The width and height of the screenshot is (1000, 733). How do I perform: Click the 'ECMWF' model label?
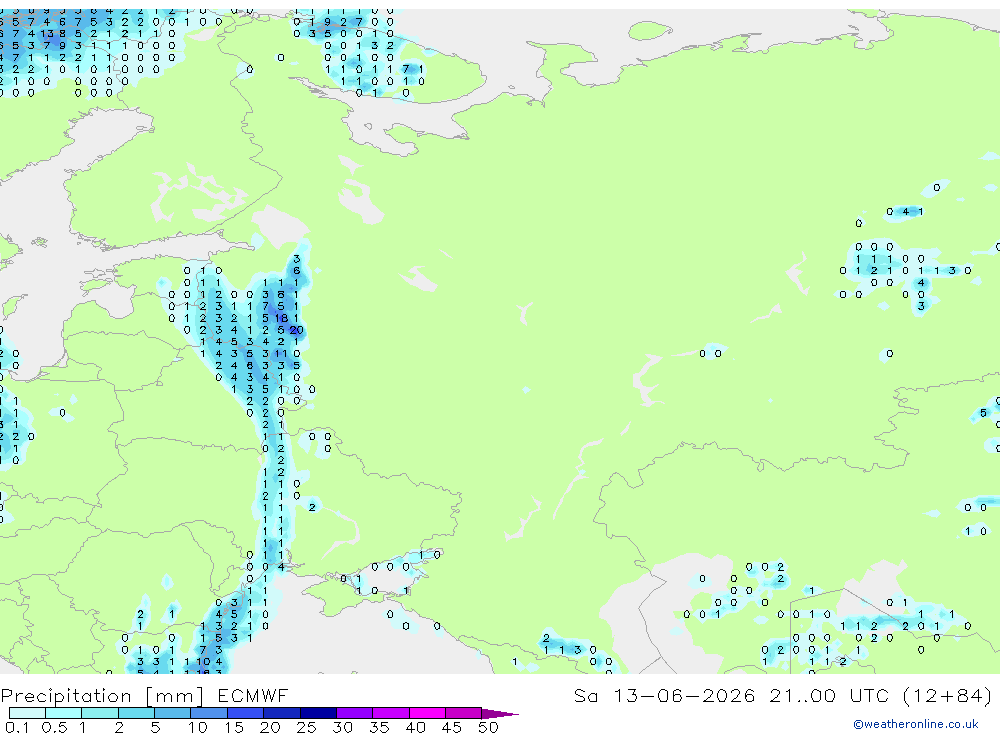253,695
